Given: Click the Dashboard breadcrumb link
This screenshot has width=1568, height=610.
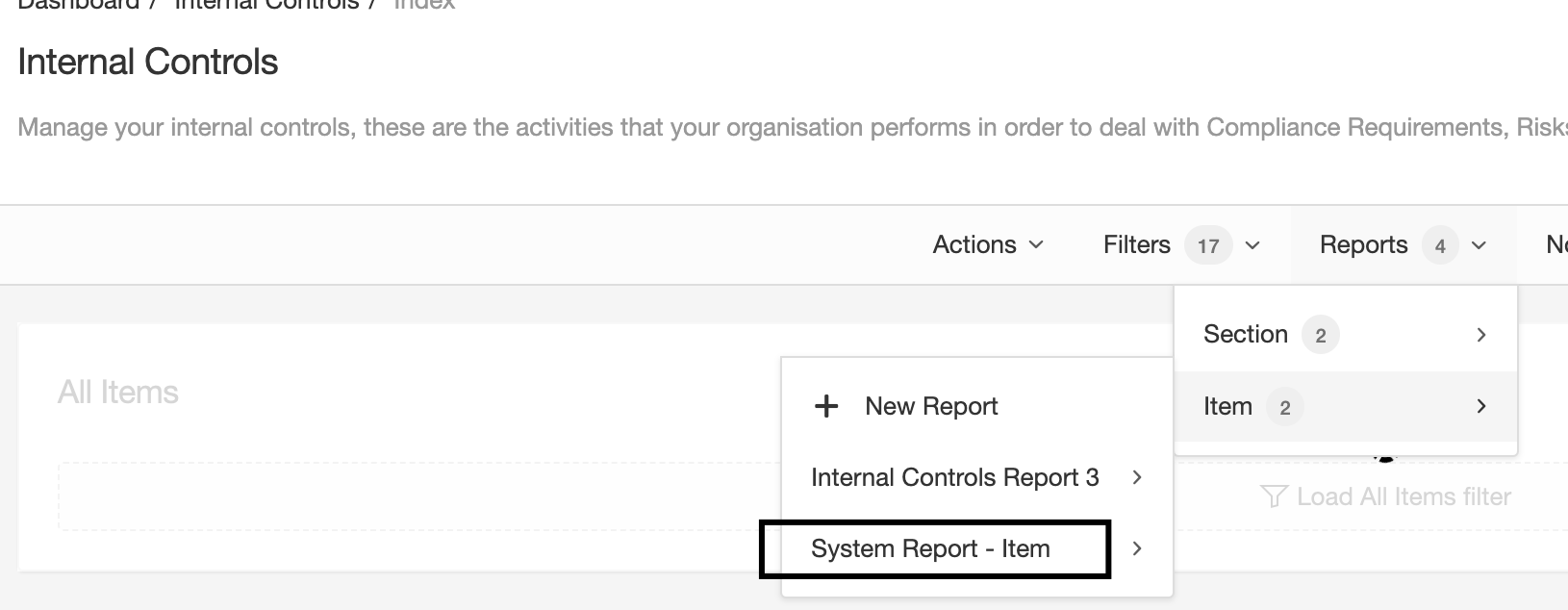Looking at the screenshot, I should 79,4.
